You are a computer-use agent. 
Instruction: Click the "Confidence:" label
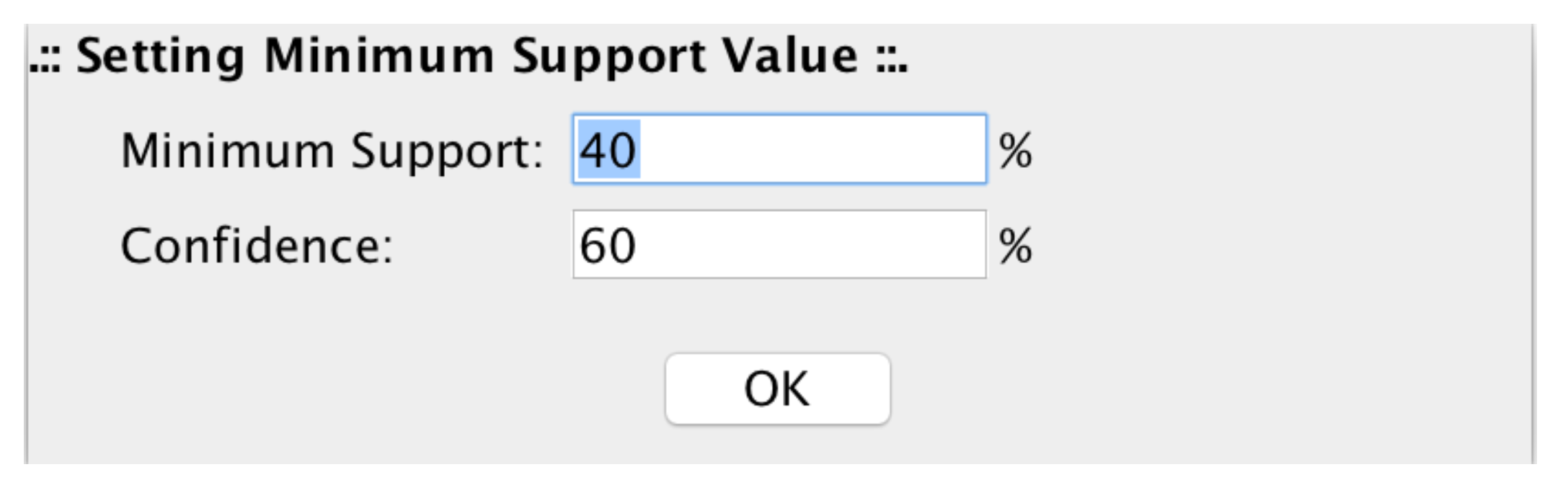[257, 246]
